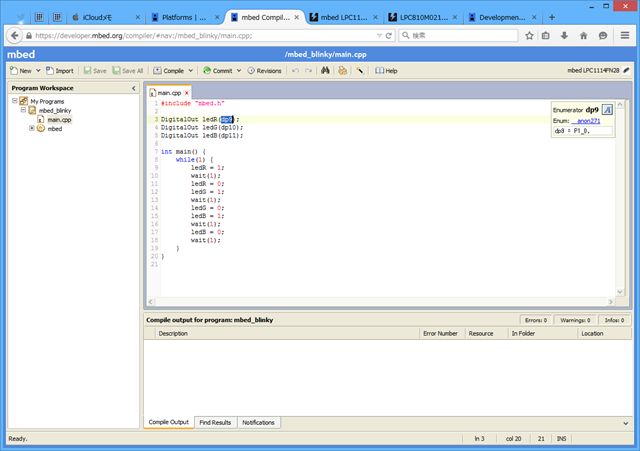Switch to the Find Results tab
This screenshot has height=451, width=640.
coord(214,423)
